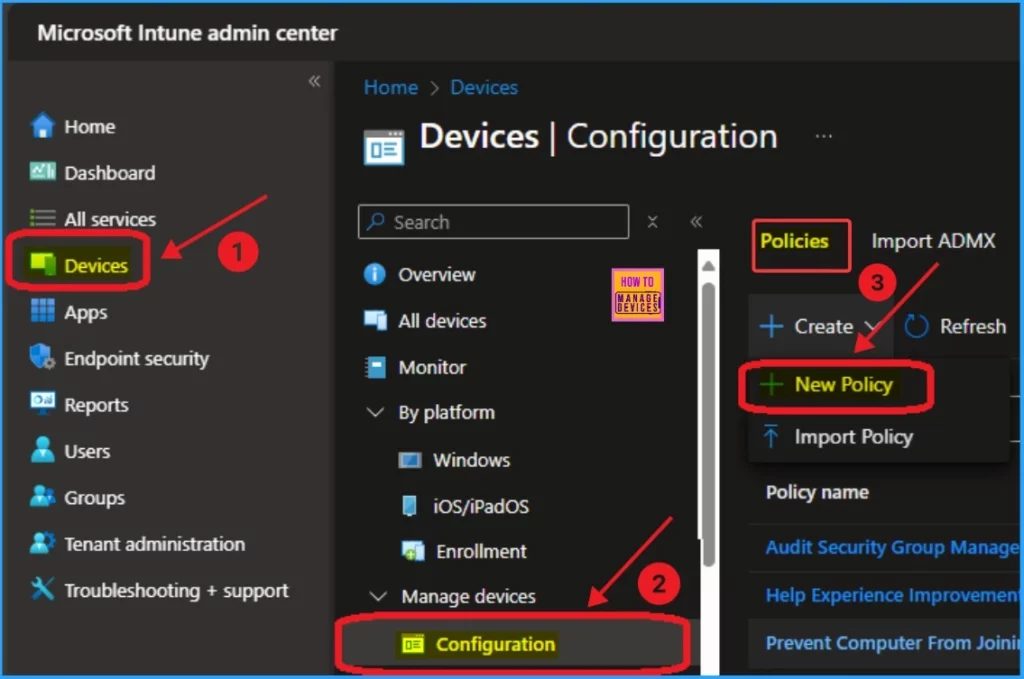
Task: Open Troubleshooting + support in navigation
Action: tap(176, 590)
